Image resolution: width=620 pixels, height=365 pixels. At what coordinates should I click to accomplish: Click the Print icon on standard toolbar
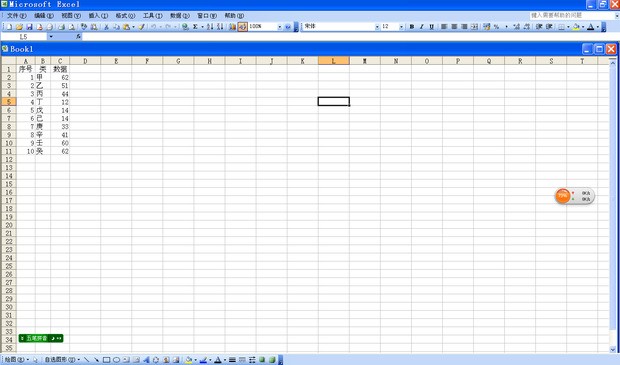pos(61,26)
